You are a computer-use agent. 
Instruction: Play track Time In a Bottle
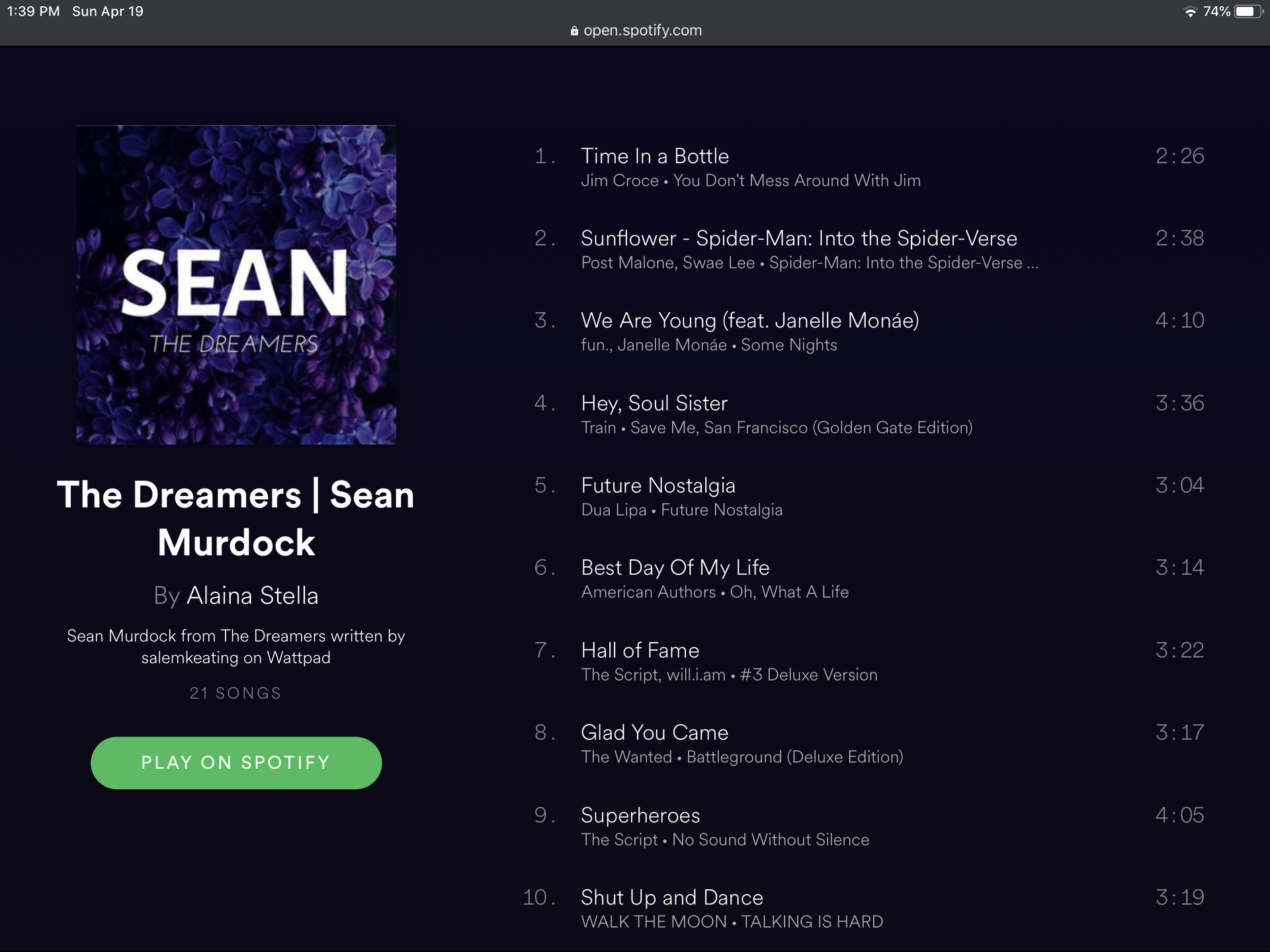[654, 156]
